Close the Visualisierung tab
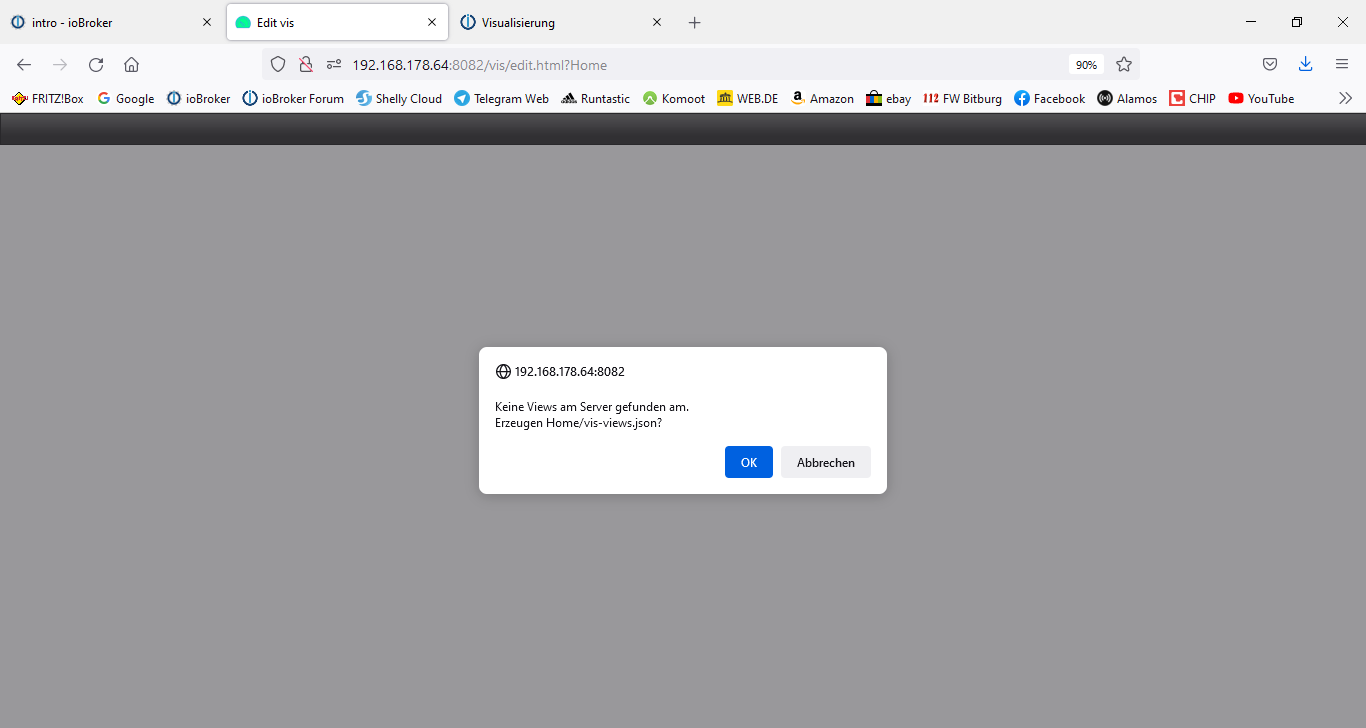 click(657, 22)
